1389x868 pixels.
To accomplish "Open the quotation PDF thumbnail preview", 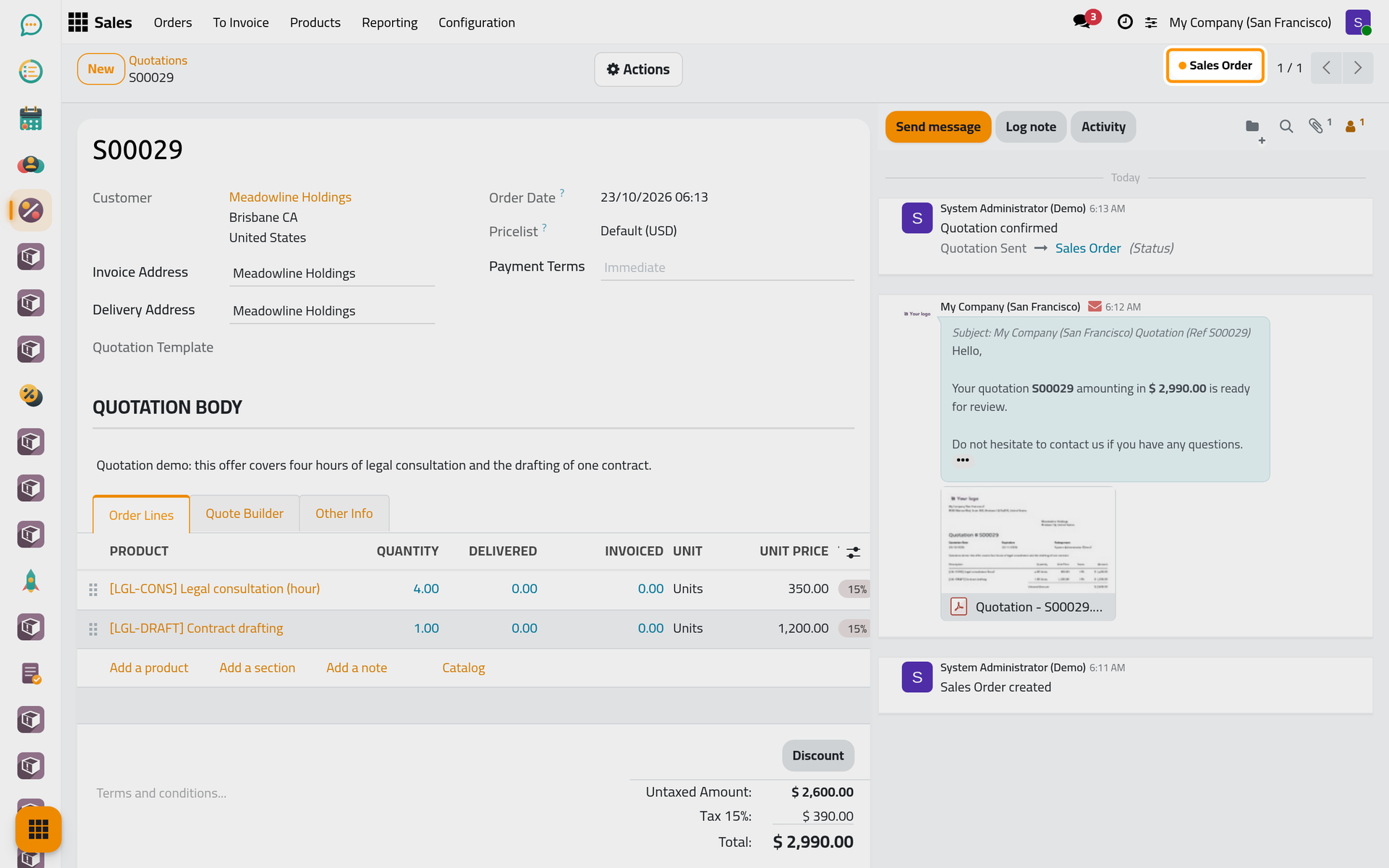I will click(x=1028, y=541).
